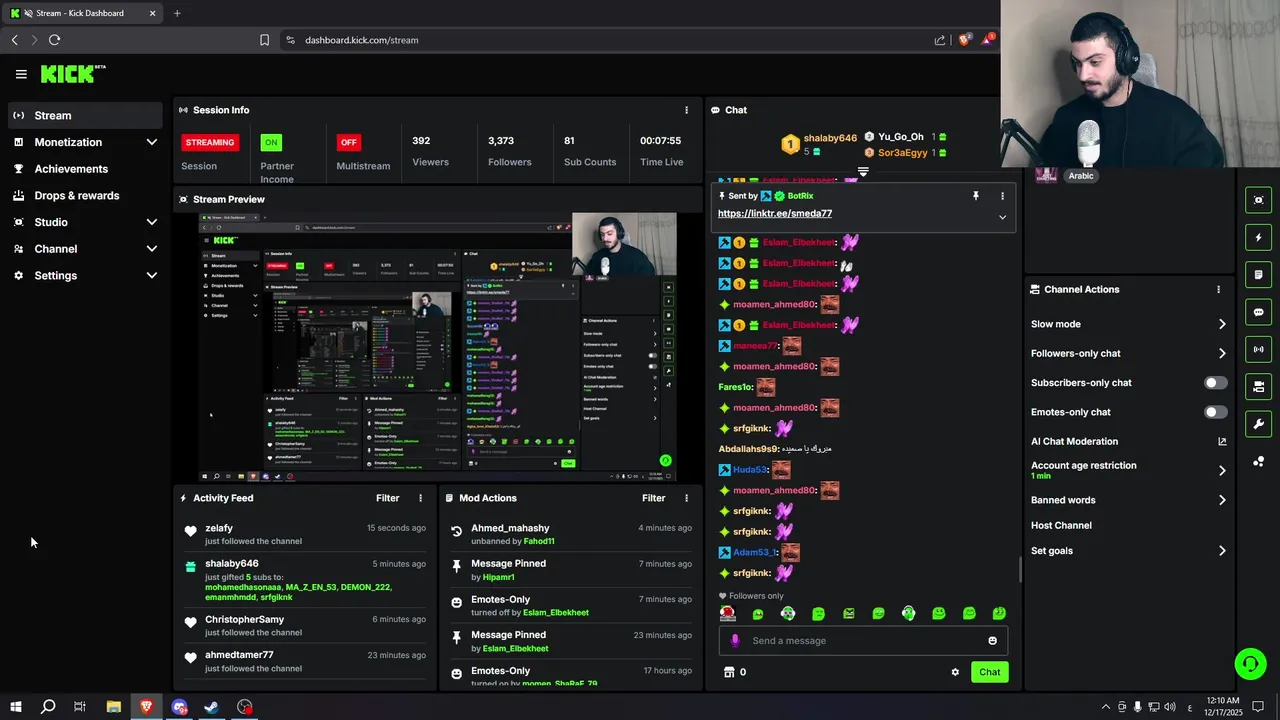Expand the Monetization sidebar chevron

[152, 142]
